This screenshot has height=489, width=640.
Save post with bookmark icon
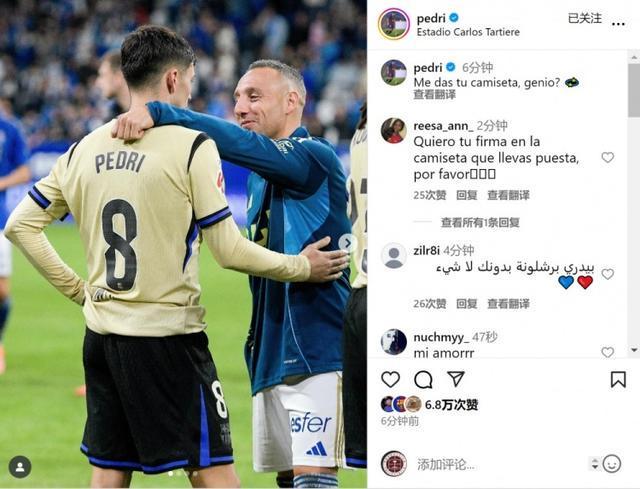pyautogui.click(x=618, y=380)
